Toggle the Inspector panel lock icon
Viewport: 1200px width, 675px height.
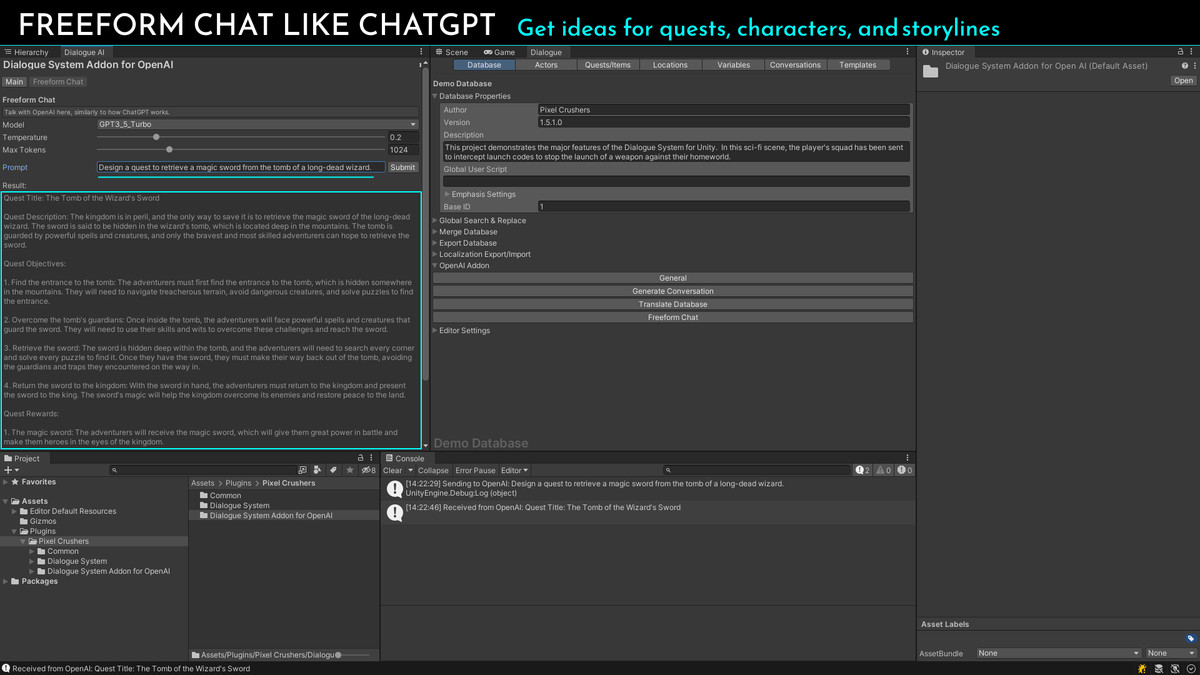click(x=1181, y=52)
